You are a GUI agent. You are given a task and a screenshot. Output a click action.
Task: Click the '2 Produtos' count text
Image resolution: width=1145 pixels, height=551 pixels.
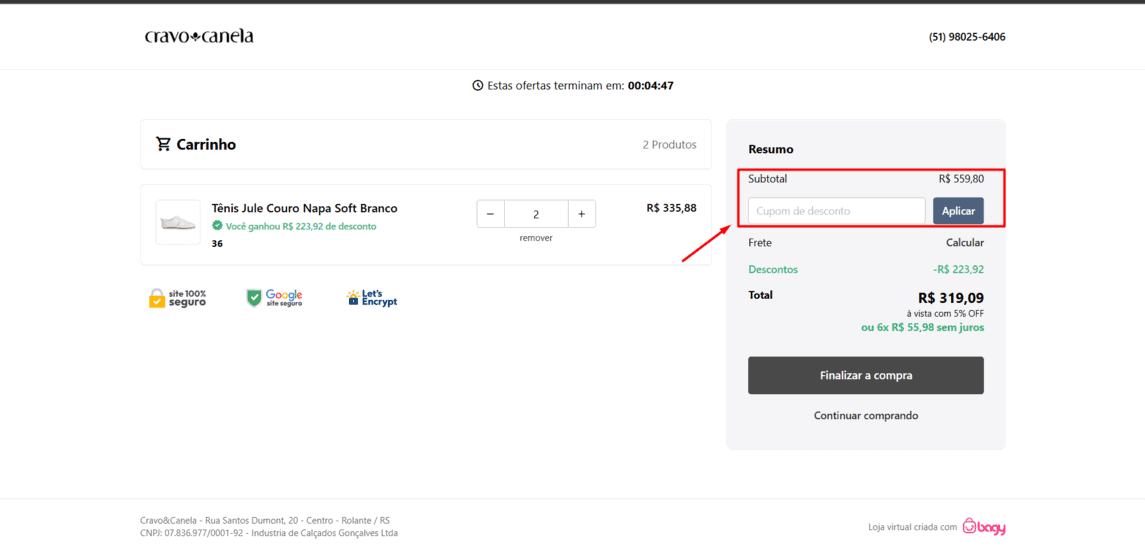(x=670, y=145)
